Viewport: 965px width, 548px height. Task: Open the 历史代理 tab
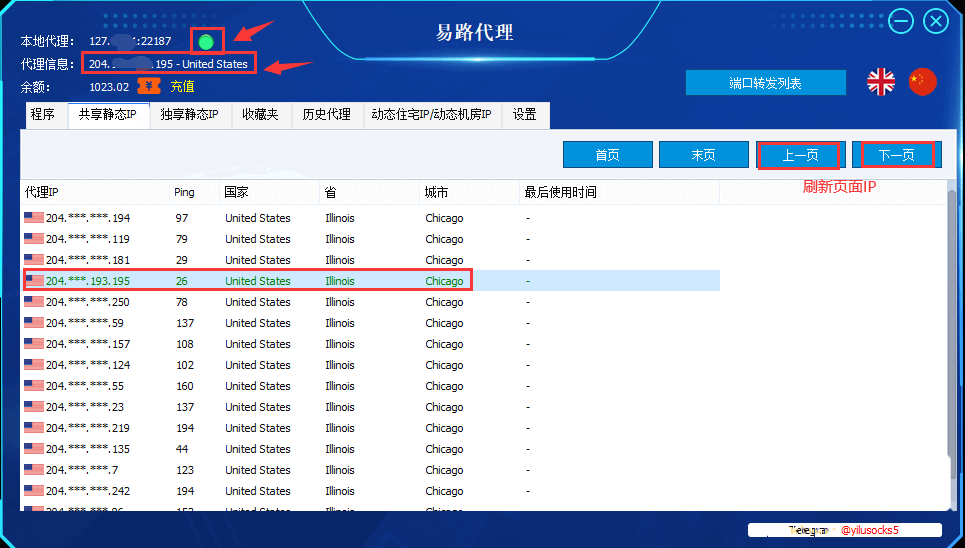click(327, 115)
